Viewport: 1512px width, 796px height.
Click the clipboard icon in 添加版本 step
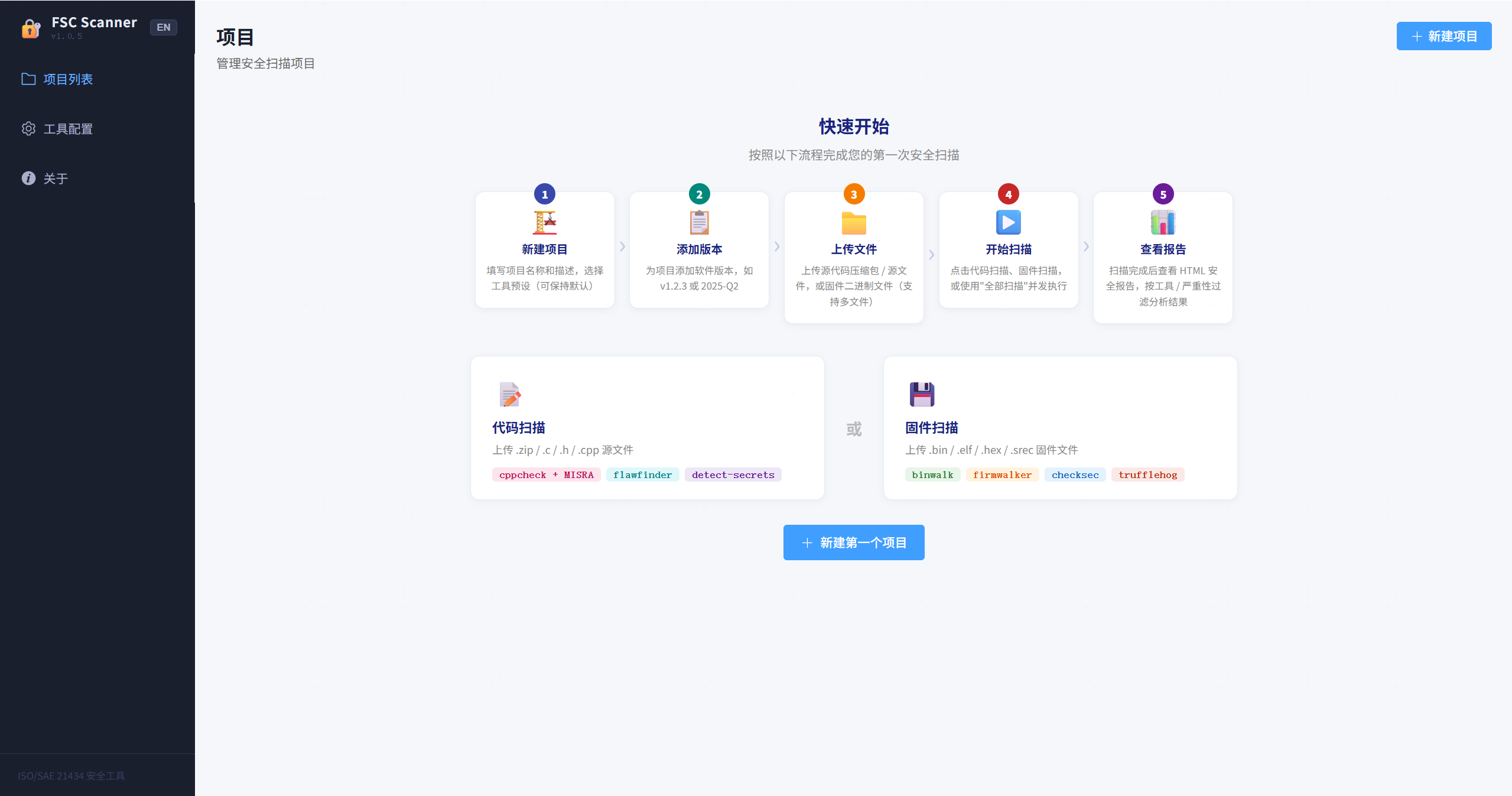(x=699, y=222)
